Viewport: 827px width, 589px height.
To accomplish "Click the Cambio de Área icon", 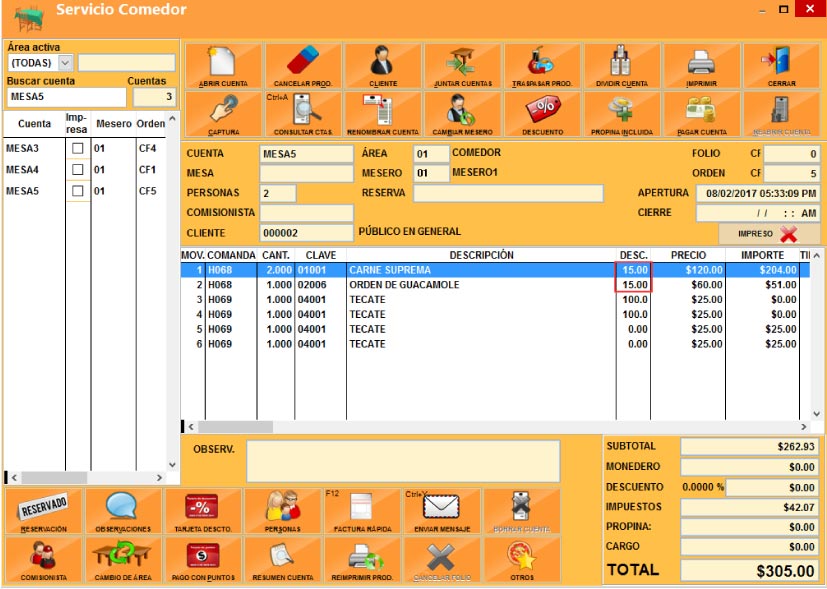I will (x=123, y=560).
